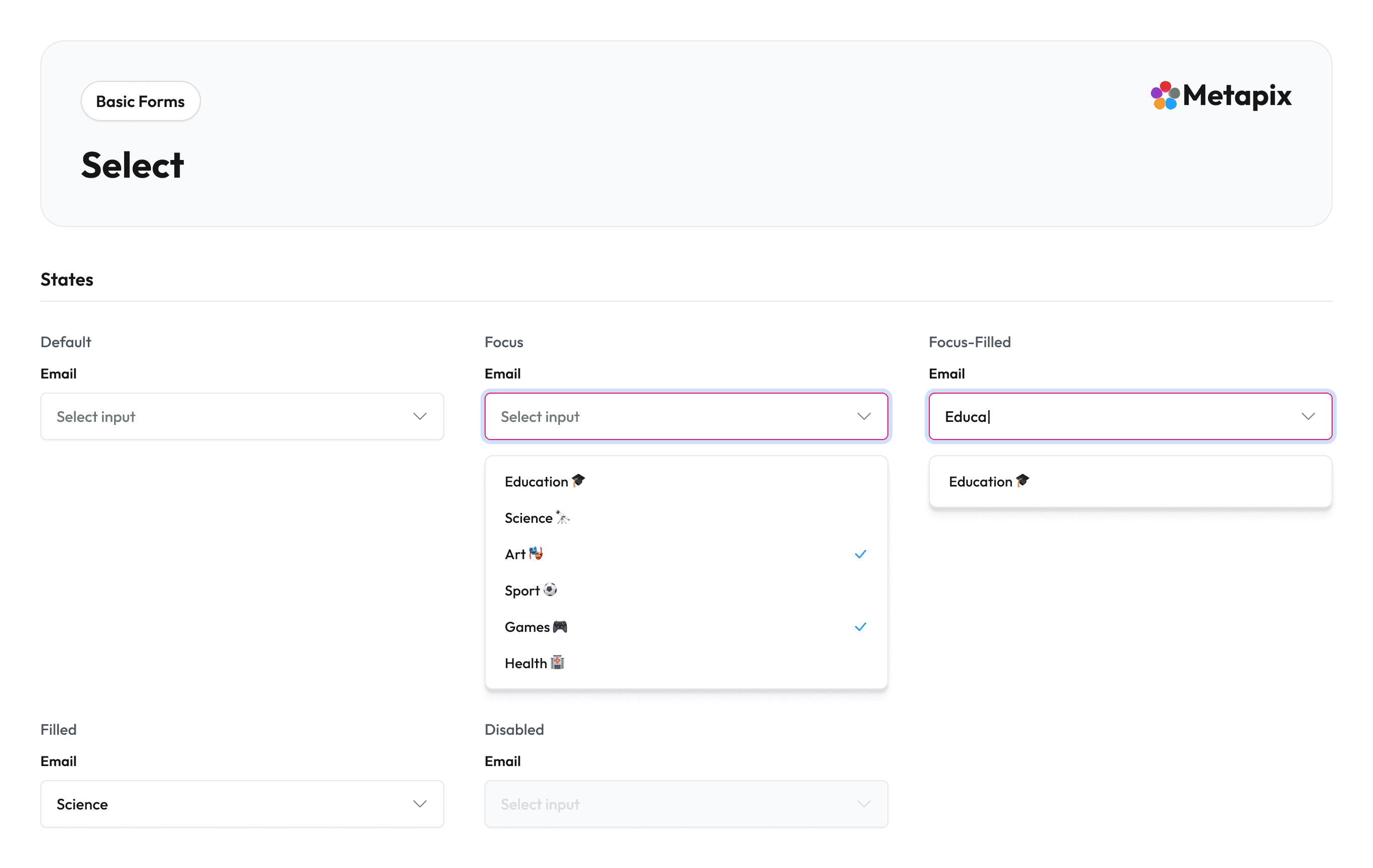The width and height of the screenshot is (1373, 868).
Task: Click the graduation cap emoji beside Education
Action: click(x=578, y=480)
